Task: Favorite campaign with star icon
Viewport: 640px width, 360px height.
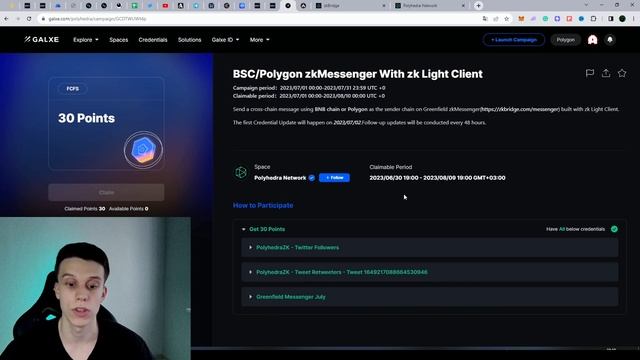Action: point(622,73)
